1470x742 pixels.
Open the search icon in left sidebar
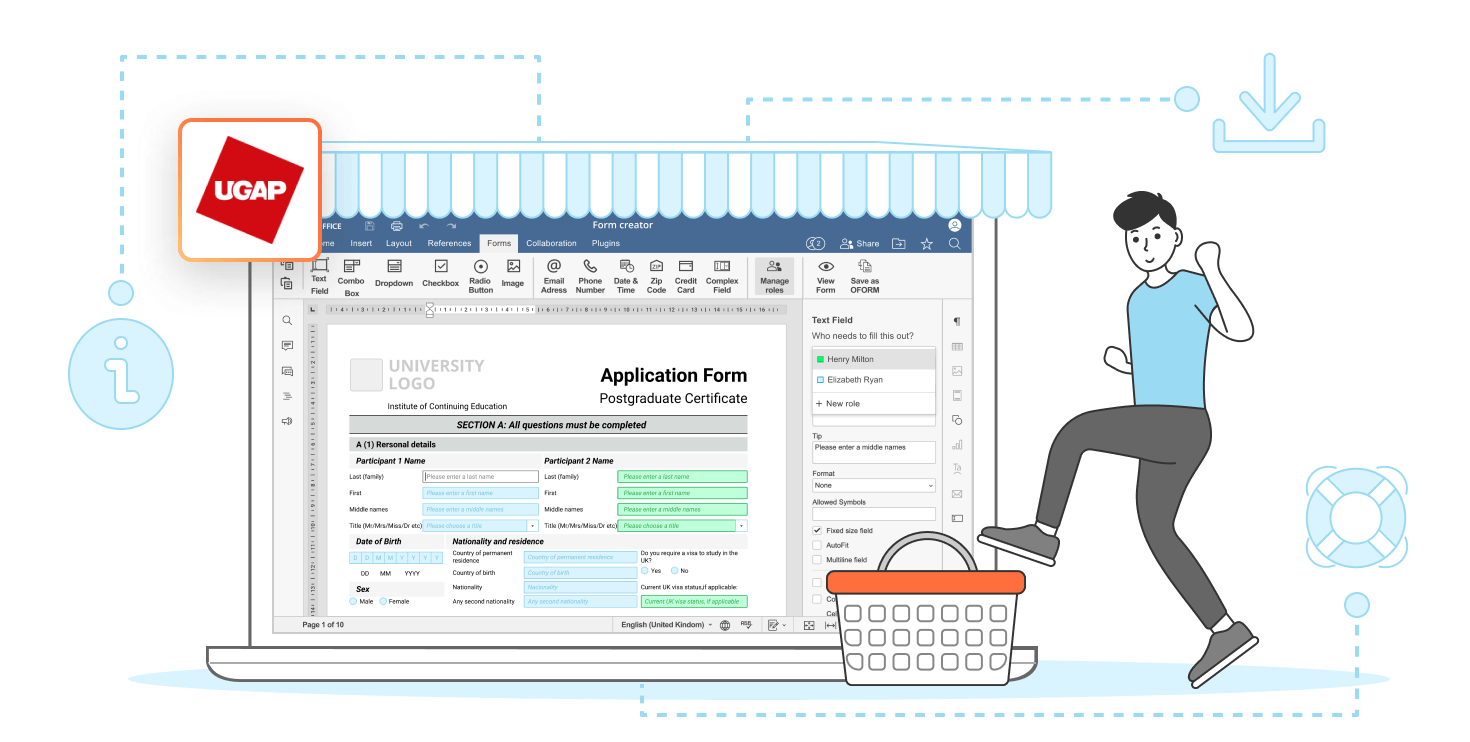click(287, 321)
